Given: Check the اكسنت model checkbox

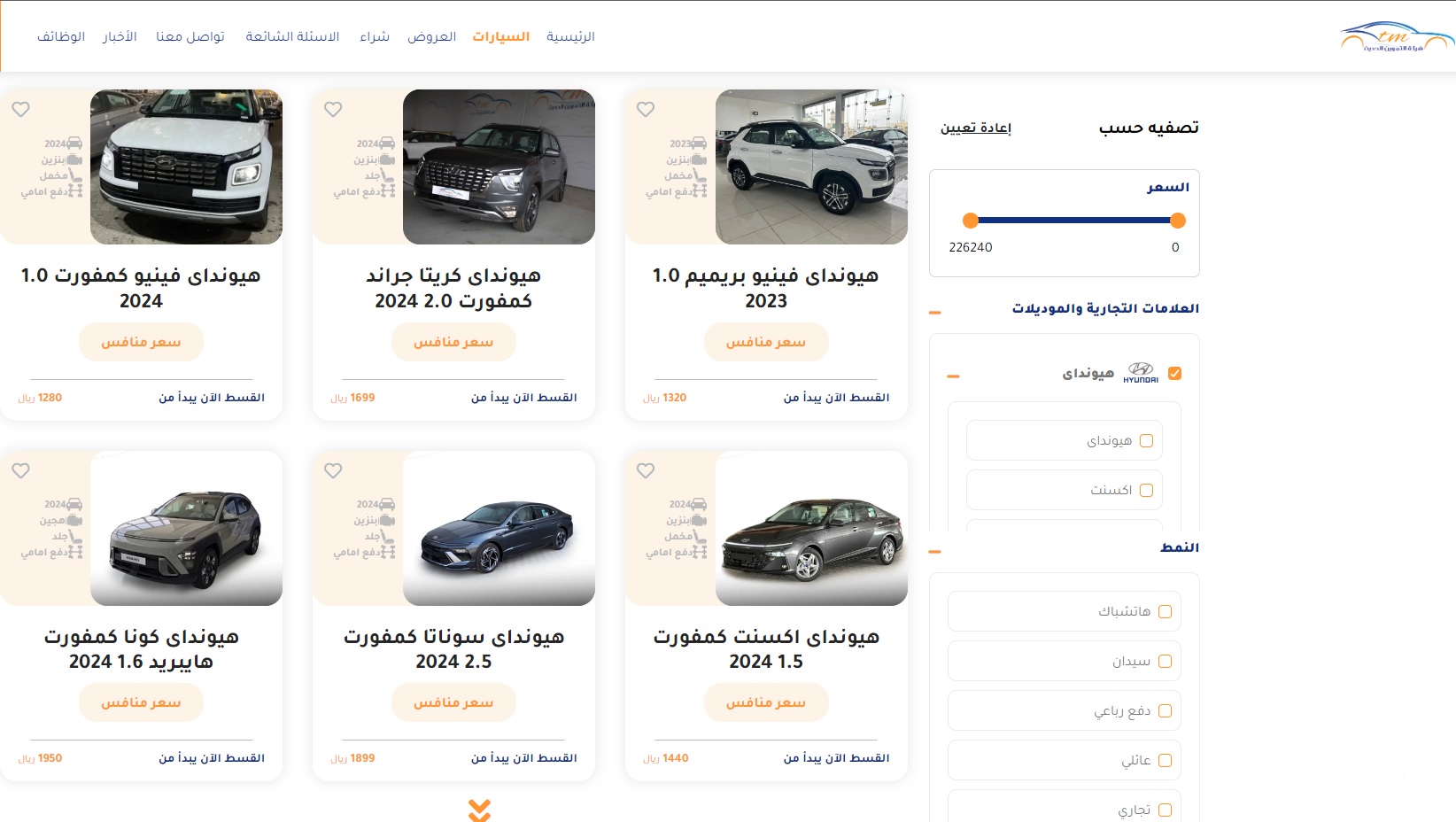Looking at the screenshot, I should click(x=1146, y=490).
